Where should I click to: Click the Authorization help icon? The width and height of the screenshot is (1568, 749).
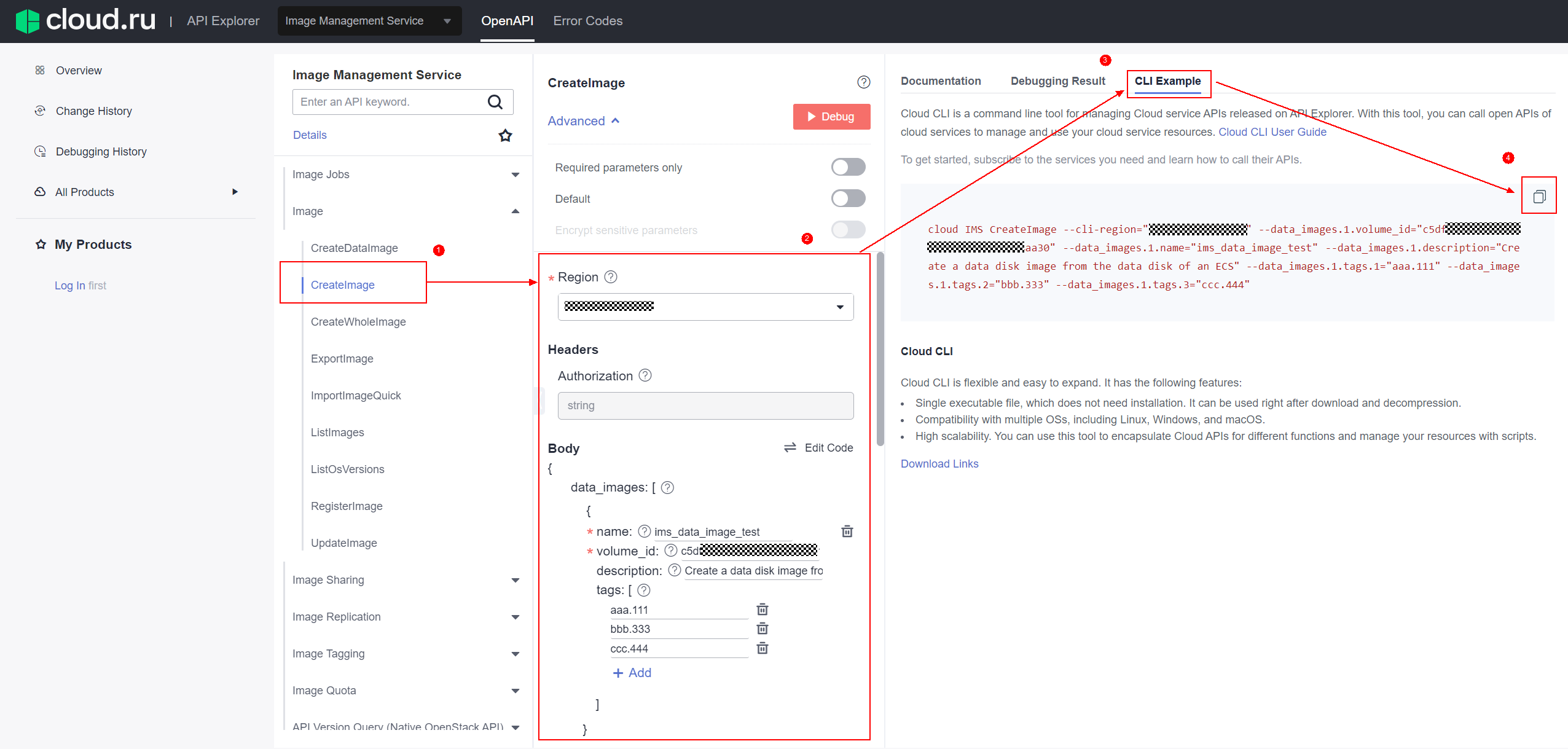pyautogui.click(x=645, y=375)
